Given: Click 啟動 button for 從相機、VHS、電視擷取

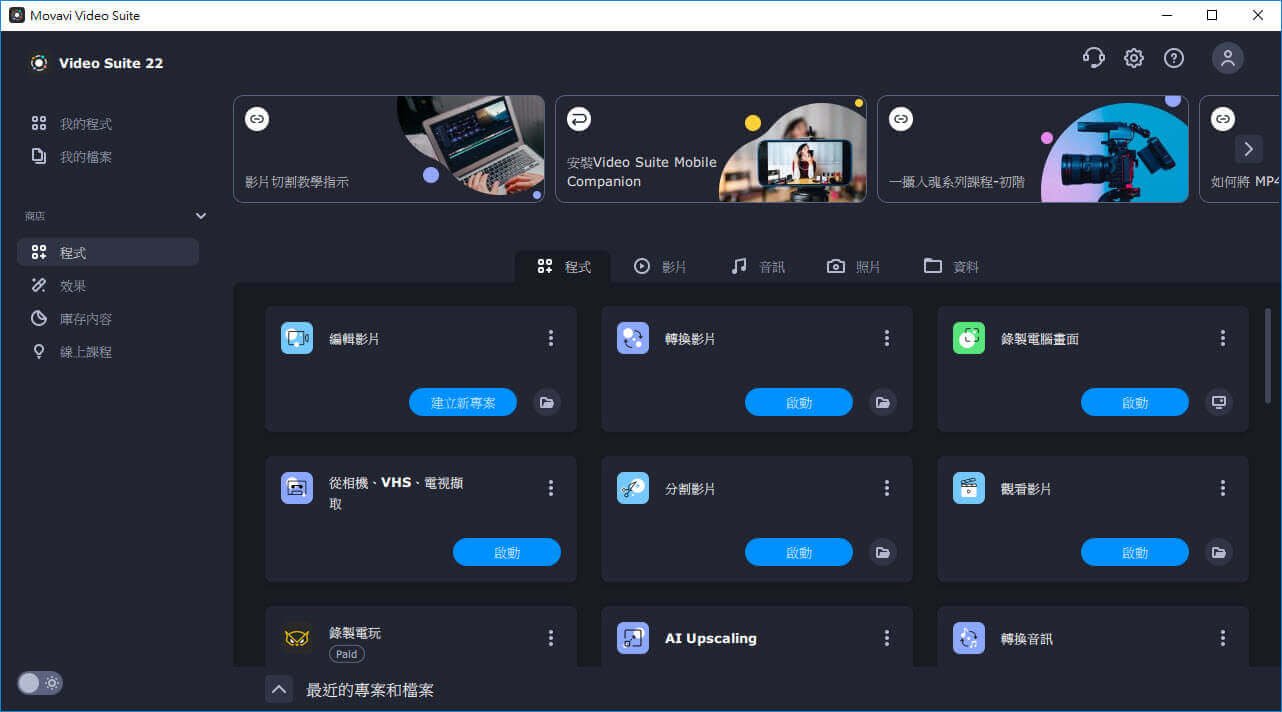Looking at the screenshot, I should [x=507, y=552].
